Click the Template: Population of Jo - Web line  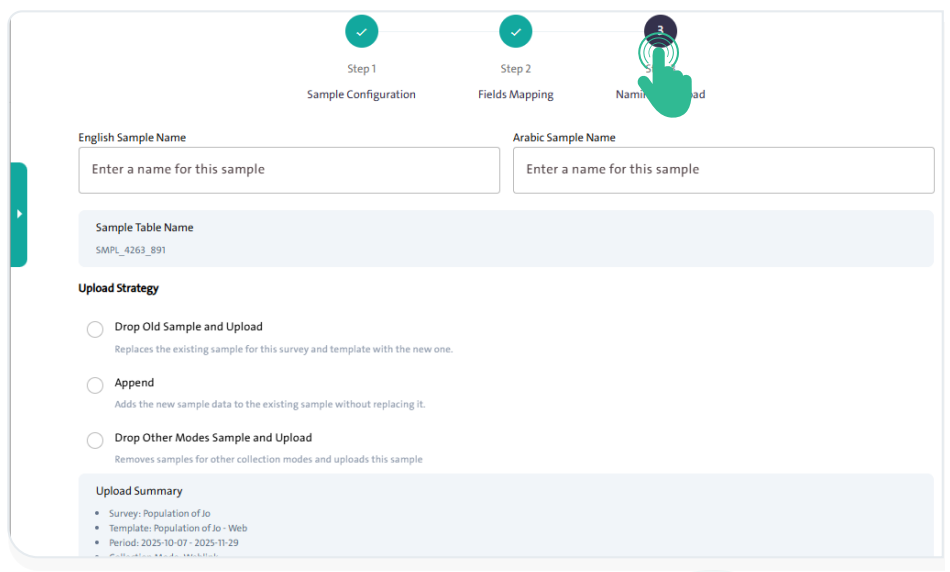tap(178, 528)
